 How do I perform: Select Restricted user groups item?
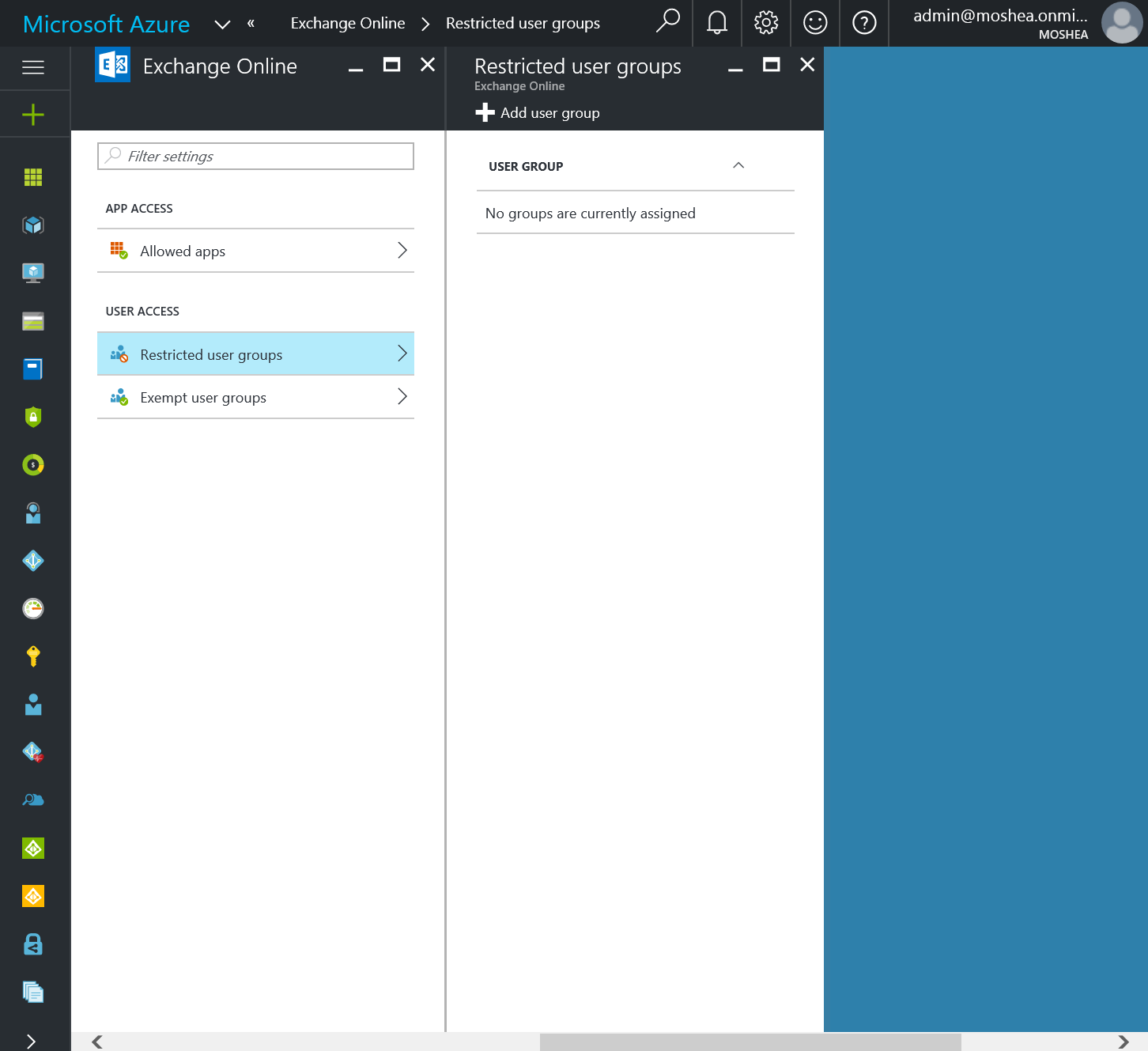[x=255, y=354]
